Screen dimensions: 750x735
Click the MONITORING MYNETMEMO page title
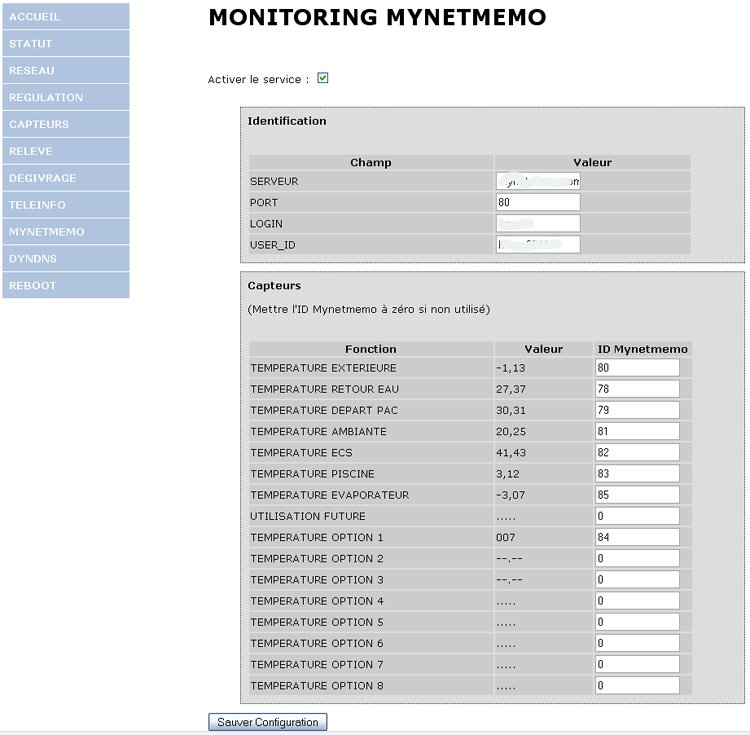tap(377, 18)
